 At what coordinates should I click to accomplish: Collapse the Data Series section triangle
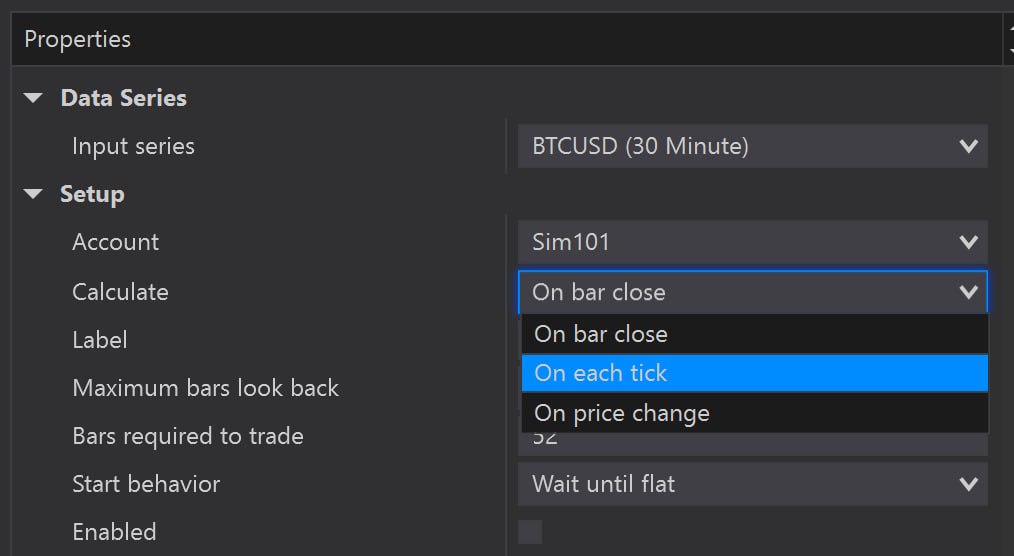coord(34,98)
